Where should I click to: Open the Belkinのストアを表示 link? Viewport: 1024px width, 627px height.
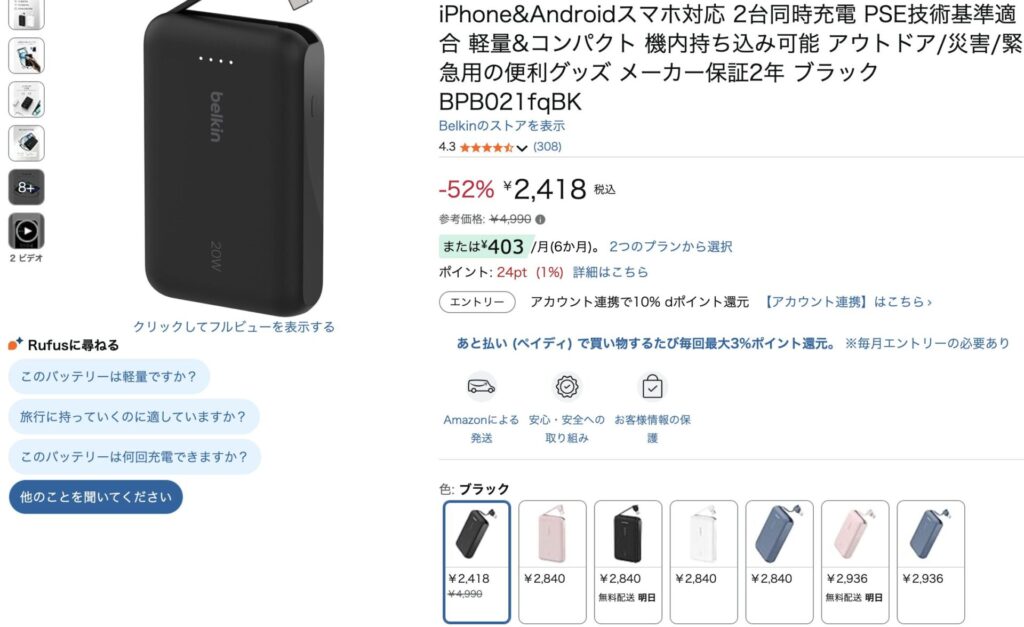pyautogui.click(x=502, y=126)
